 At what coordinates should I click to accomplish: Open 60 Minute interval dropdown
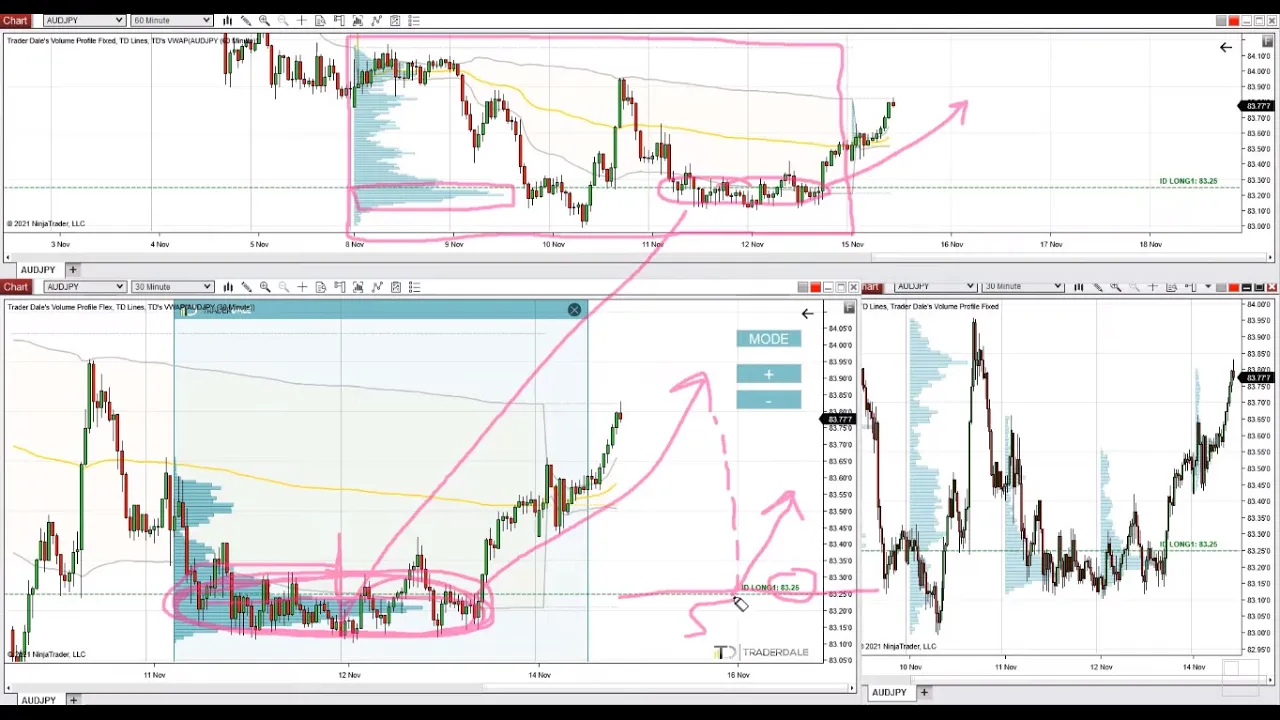point(171,20)
